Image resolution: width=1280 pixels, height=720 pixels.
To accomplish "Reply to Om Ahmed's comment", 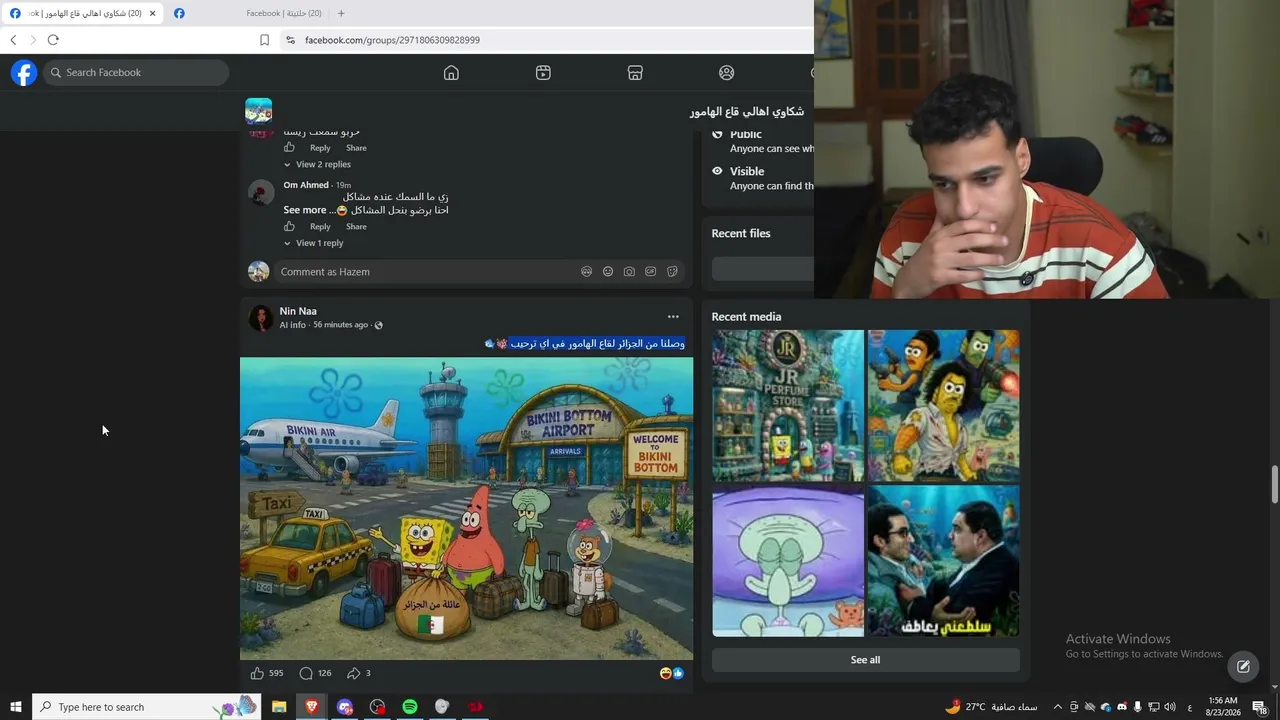I will [320, 227].
